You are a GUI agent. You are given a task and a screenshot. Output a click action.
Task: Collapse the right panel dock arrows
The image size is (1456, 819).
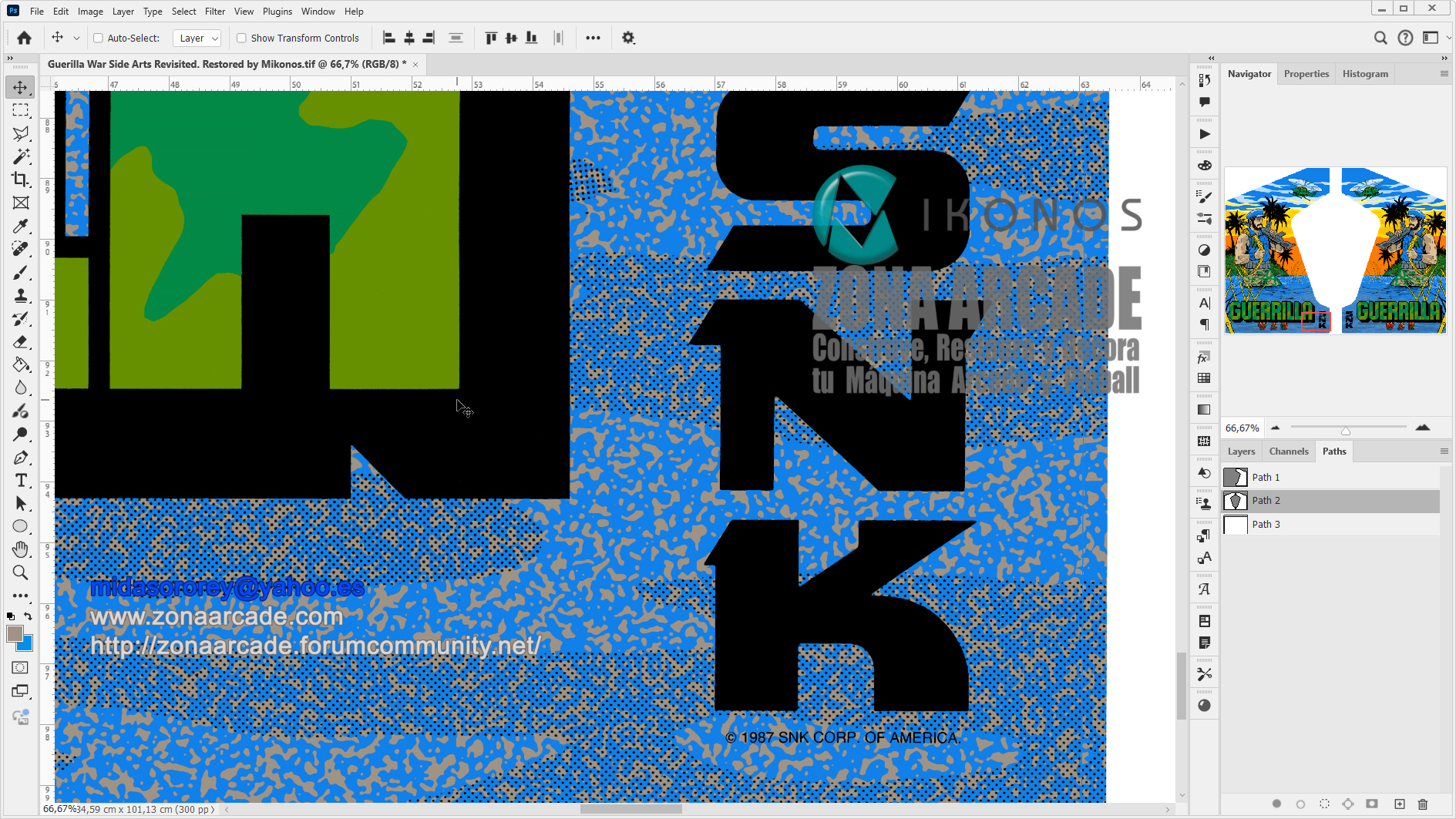[1444, 58]
